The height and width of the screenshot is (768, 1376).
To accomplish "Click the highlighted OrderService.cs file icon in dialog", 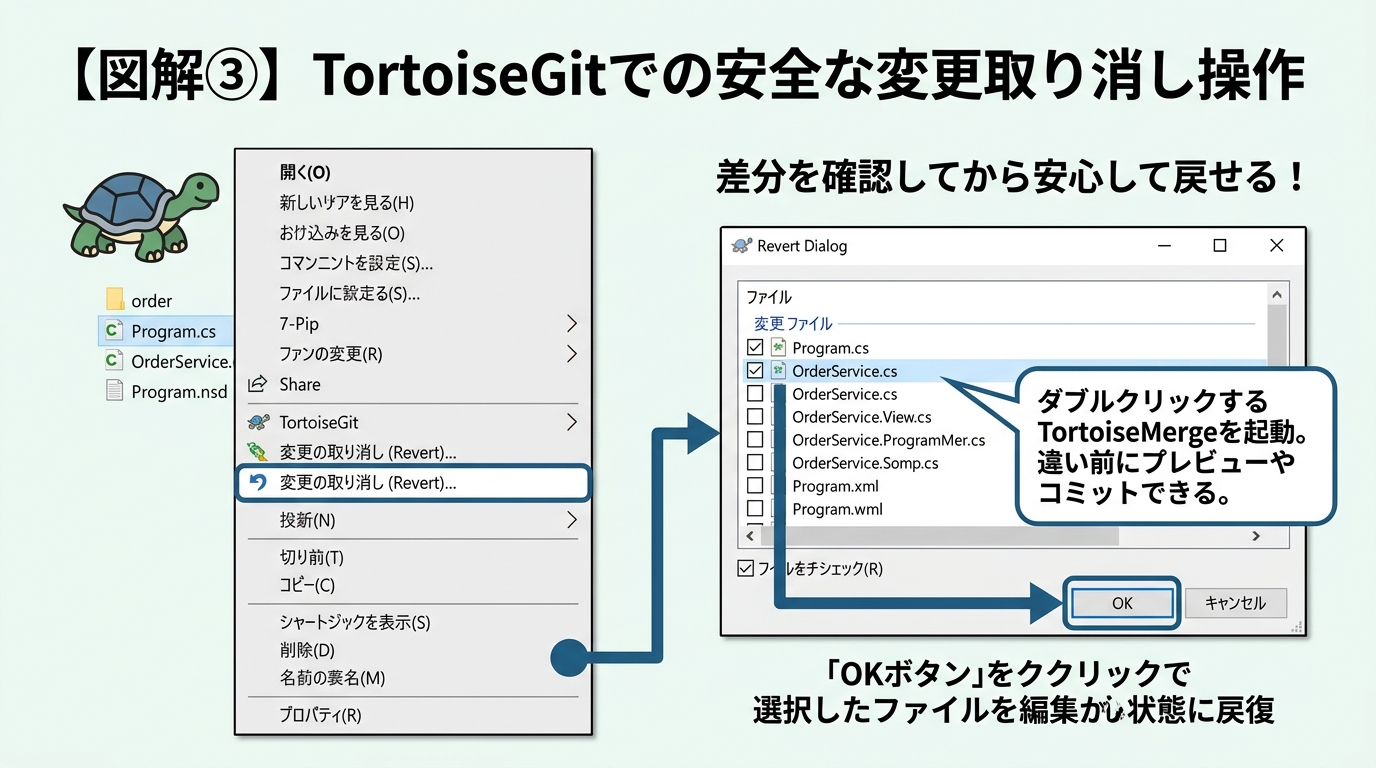I will (x=778, y=371).
